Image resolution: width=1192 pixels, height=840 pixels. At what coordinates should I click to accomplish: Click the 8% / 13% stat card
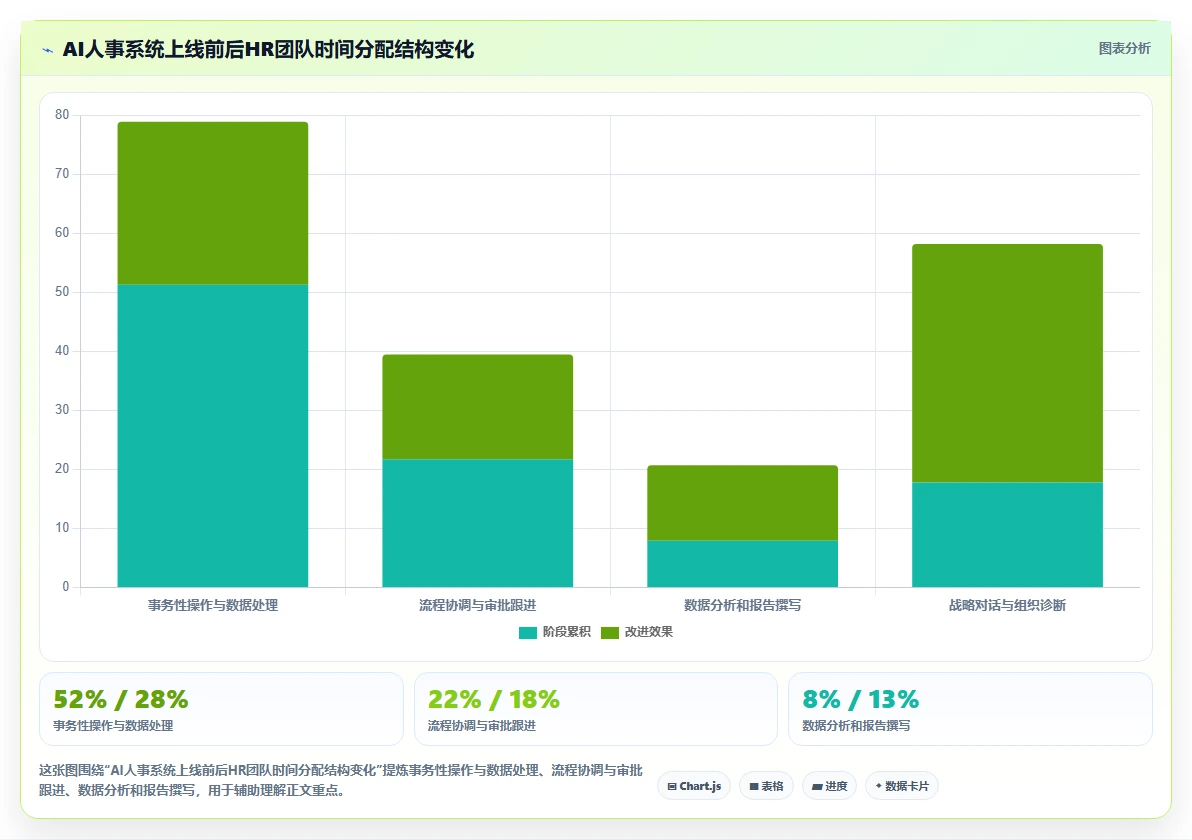point(970,708)
